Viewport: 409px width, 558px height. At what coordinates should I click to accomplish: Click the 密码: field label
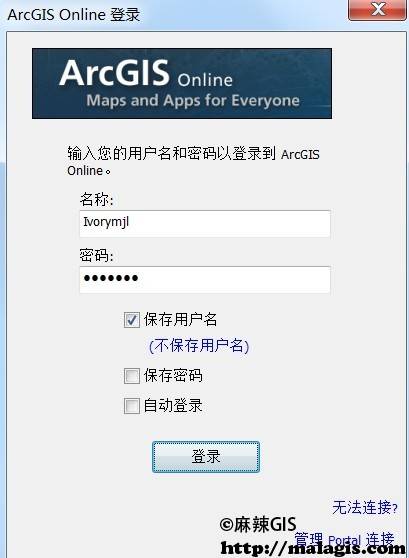pyautogui.click(x=96, y=255)
